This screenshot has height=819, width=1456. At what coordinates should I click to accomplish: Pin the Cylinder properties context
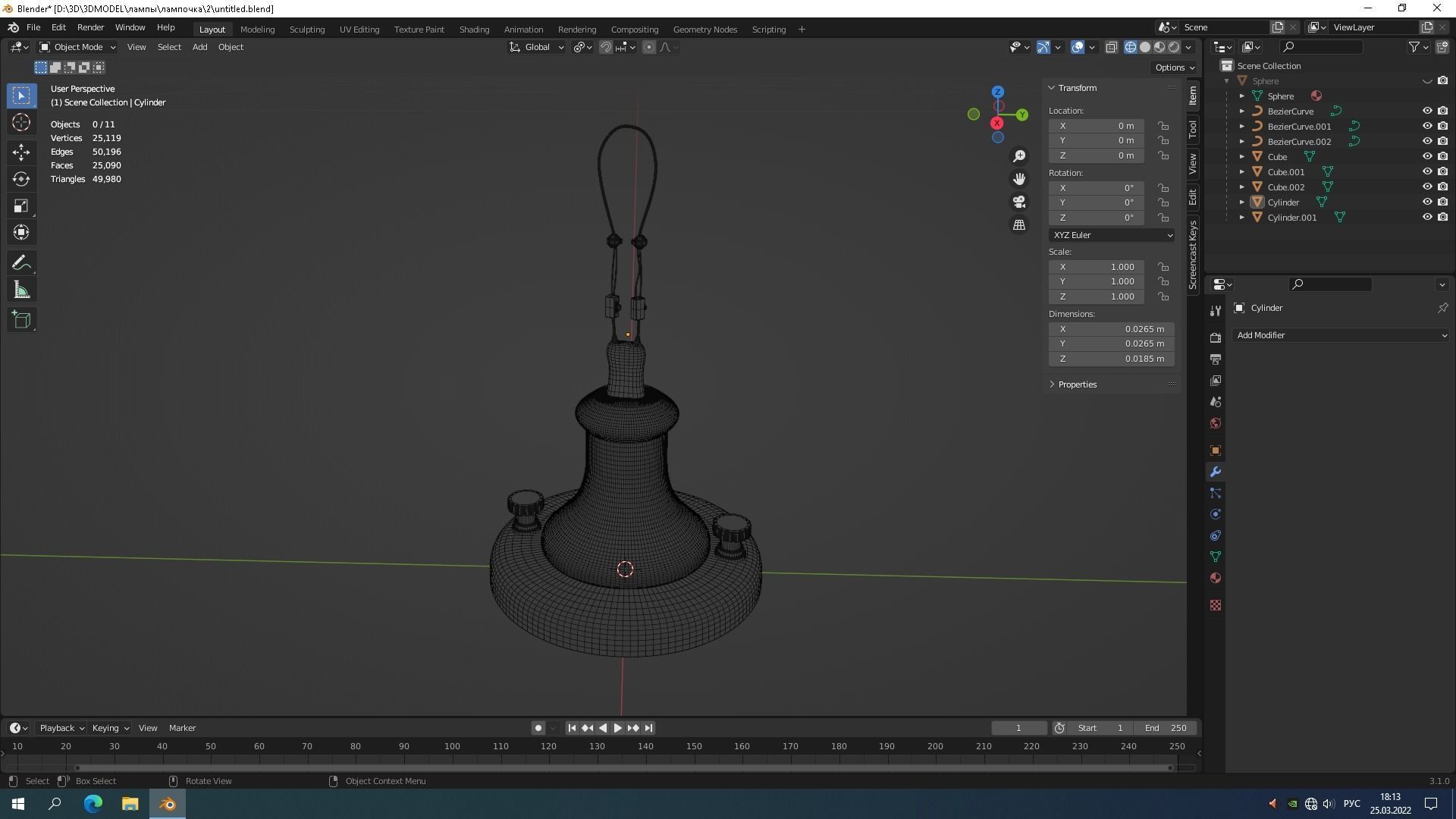(x=1442, y=308)
